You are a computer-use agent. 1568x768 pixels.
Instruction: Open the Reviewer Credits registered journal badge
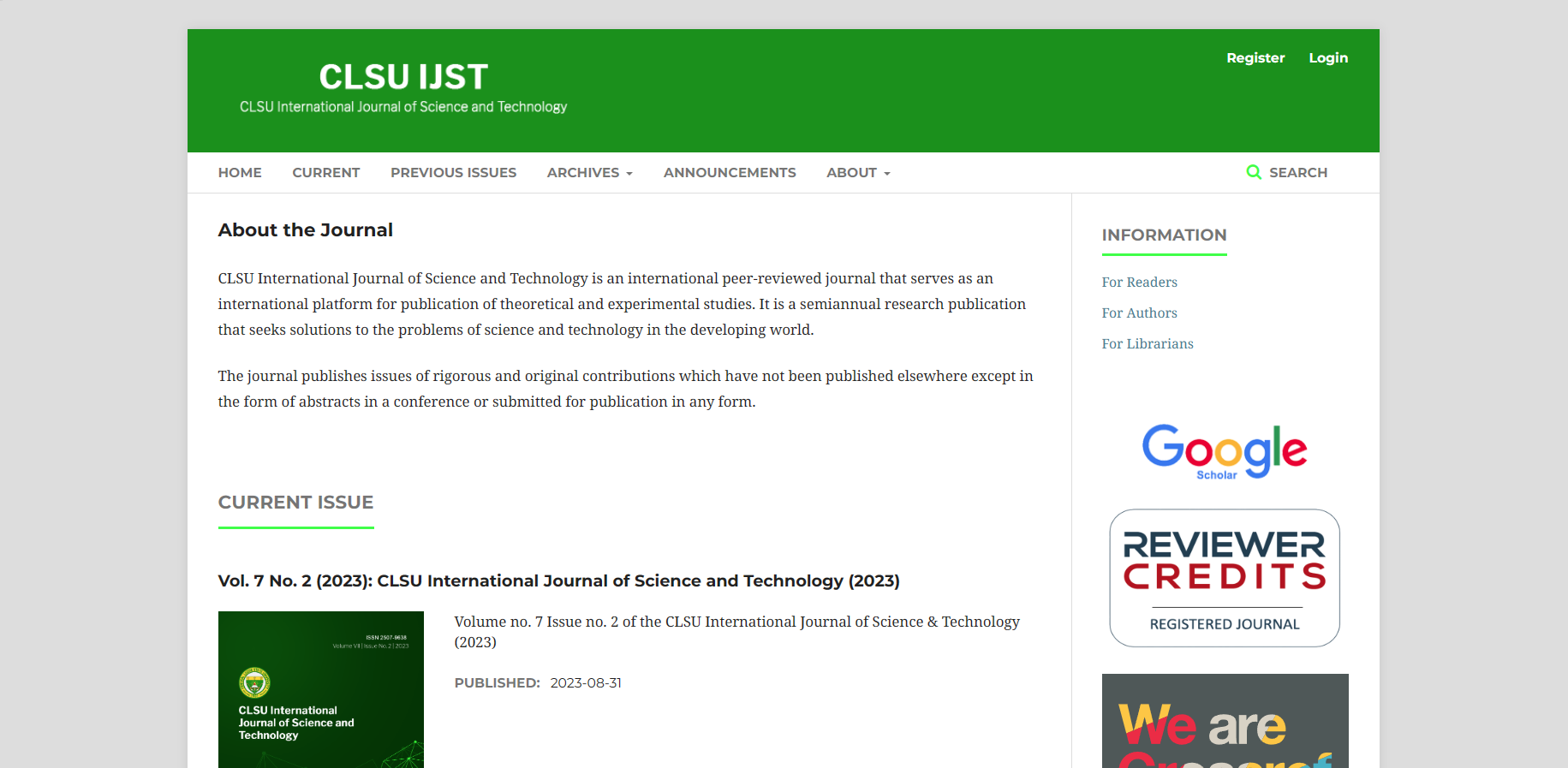coord(1225,578)
